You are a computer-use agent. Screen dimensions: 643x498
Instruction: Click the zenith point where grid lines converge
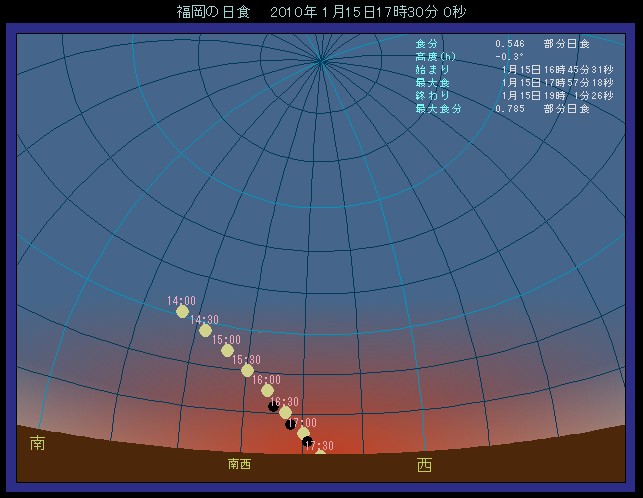pos(321,60)
